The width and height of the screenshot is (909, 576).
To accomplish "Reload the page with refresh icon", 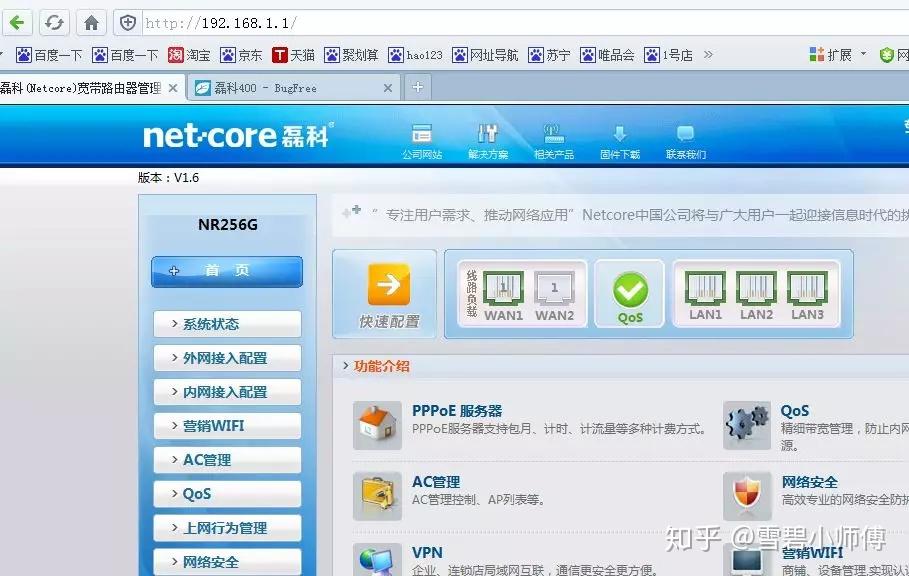I will point(54,23).
